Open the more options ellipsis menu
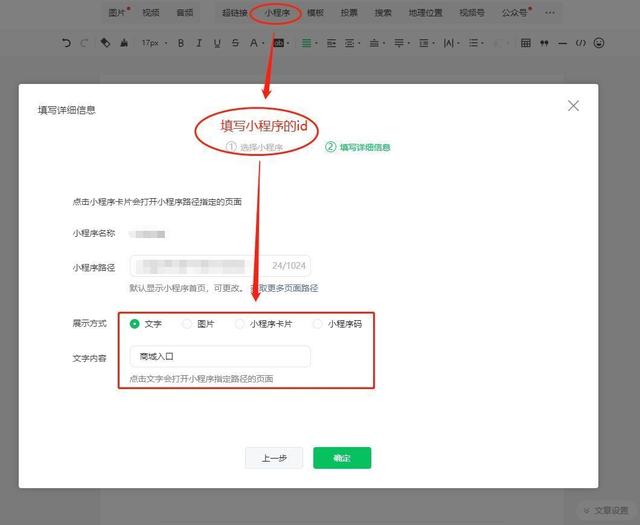This screenshot has height=525, width=640. tap(550, 13)
